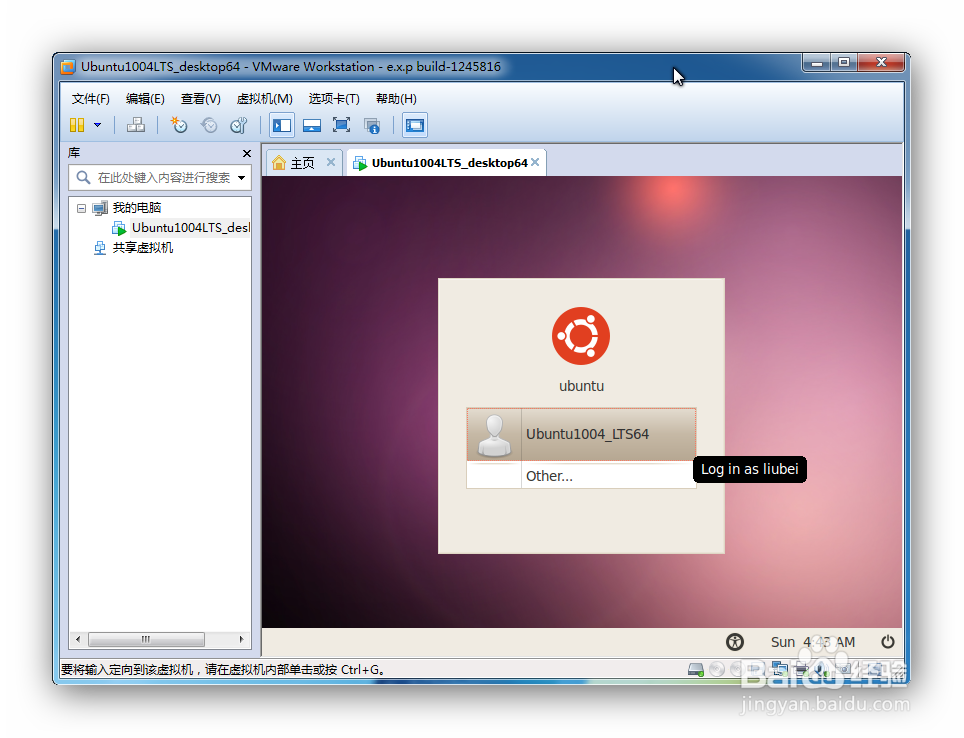The width and height of the screenshot is (964, 738).
Task: Select 我的电脑 in the library tree
Action: [x=136, y=208]
